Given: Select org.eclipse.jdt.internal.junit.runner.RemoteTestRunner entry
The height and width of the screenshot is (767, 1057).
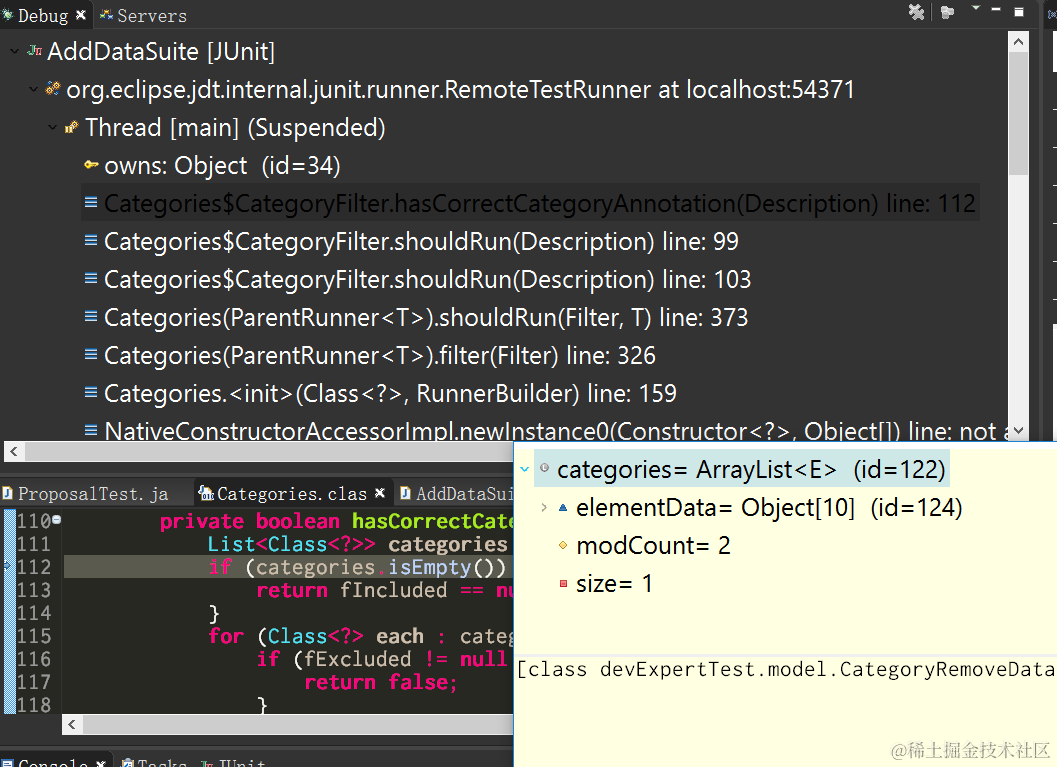Looking at the screenshot, I should click(460, 89).
